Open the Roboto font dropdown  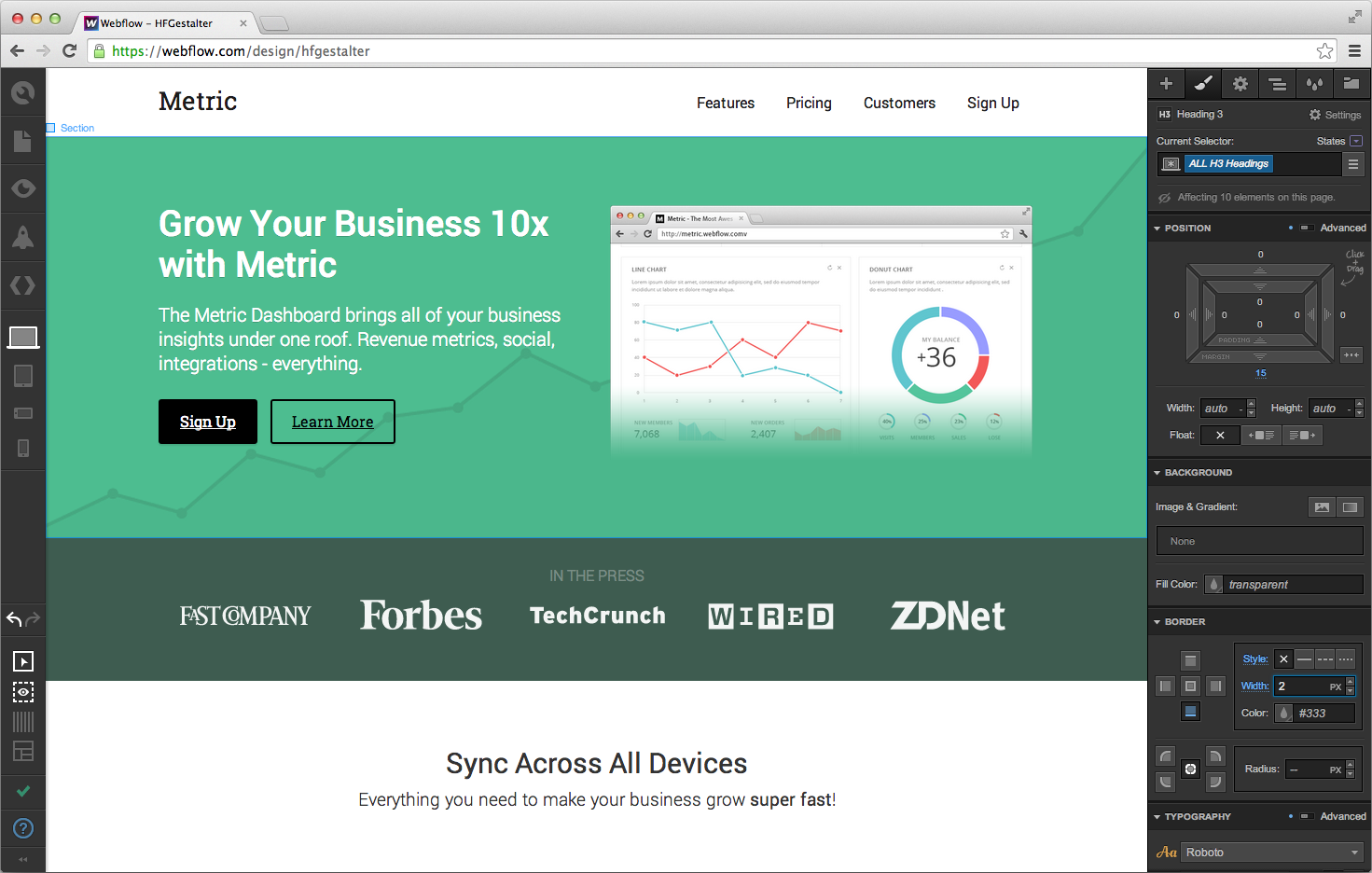[1272, 852]
